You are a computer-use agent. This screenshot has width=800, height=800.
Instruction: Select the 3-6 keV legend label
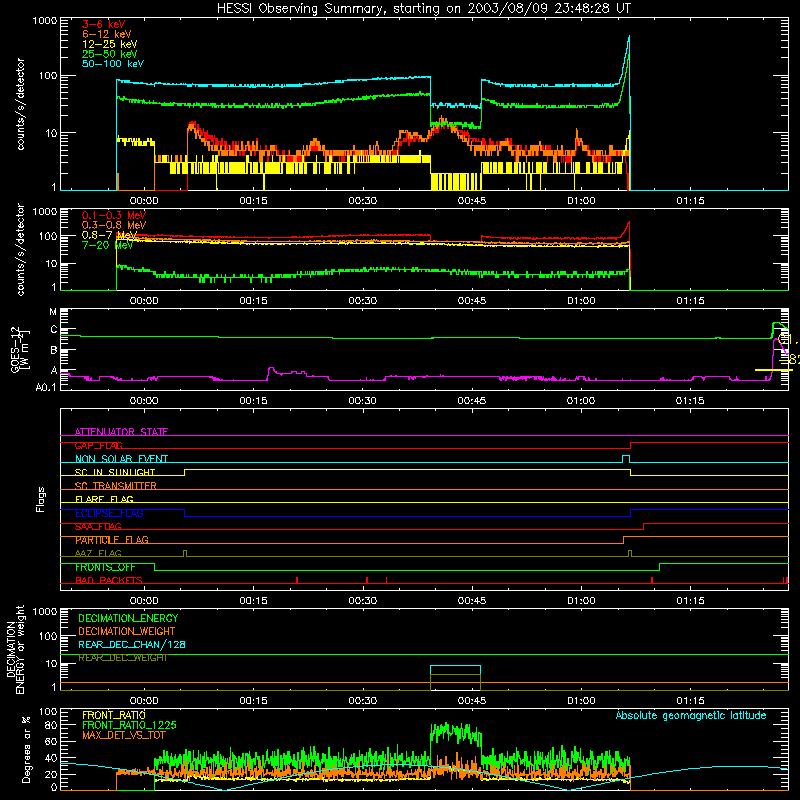click(x=103, y=24)
